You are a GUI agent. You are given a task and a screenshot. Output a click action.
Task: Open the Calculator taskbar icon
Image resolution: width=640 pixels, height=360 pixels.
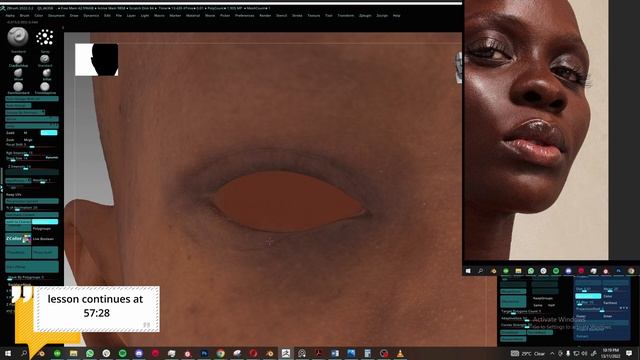(x=367, y=353)
